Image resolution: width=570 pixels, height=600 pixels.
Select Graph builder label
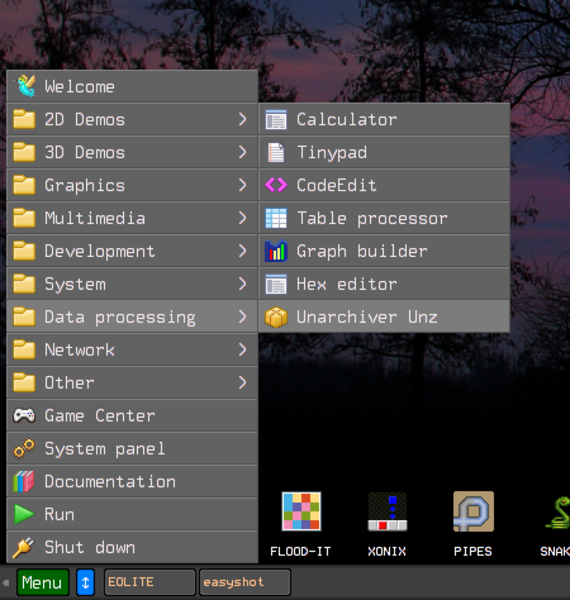[x=362, y=251]
